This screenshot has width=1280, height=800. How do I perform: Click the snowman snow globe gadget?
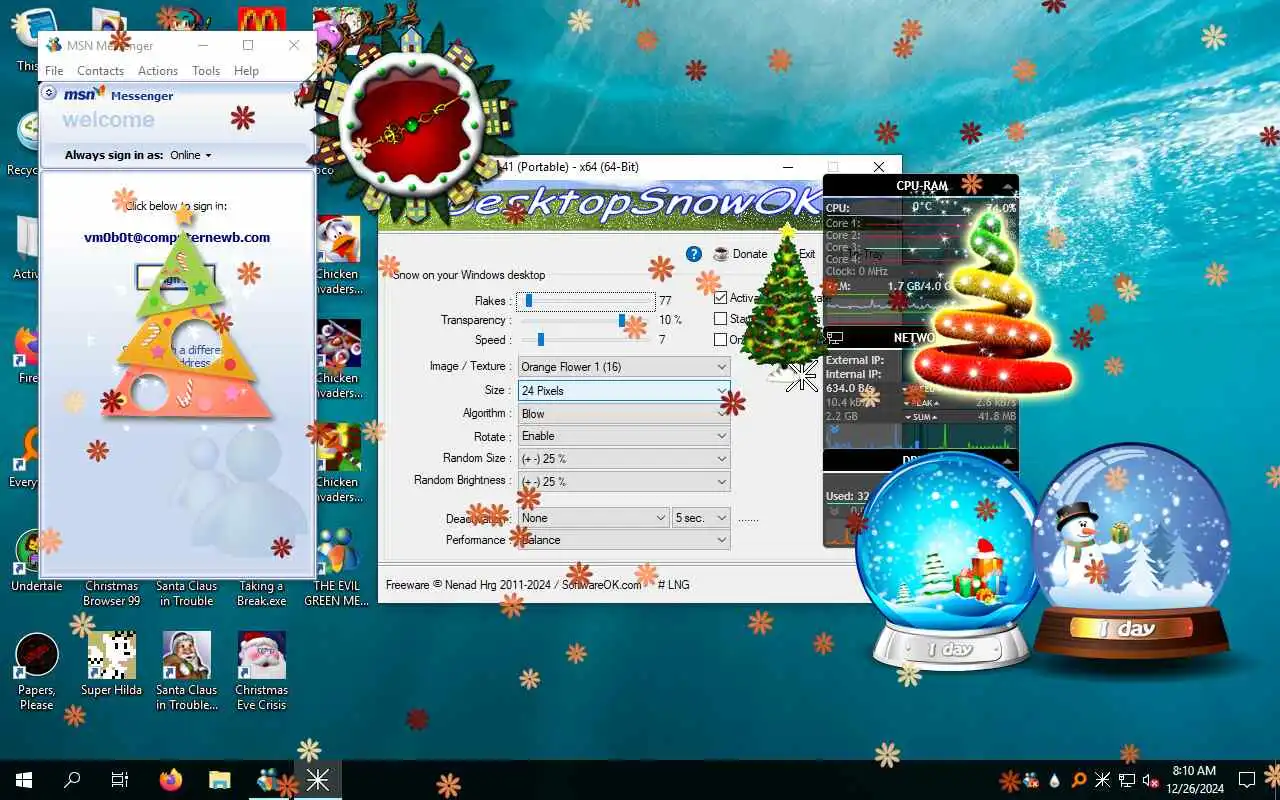(x=1131, y=551)
